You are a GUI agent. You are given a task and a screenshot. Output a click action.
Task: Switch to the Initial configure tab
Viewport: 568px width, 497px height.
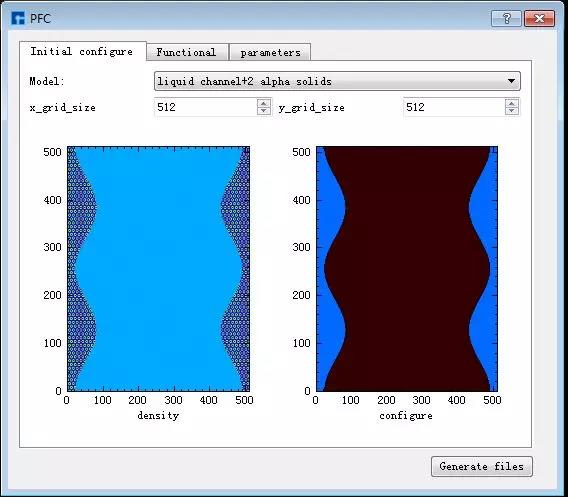coord(83,51)
